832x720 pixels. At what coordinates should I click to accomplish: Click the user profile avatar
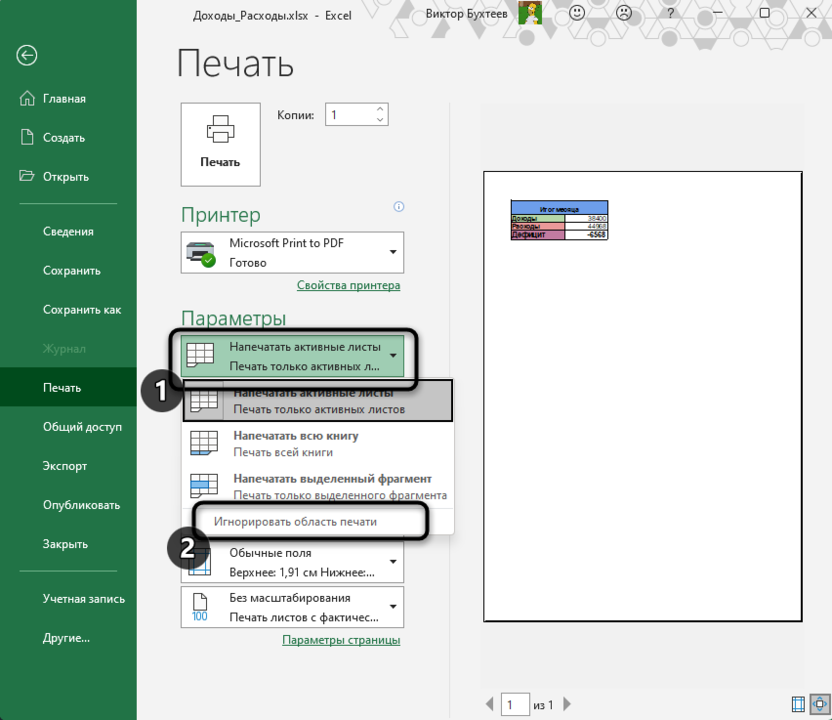tap(530, 14)
